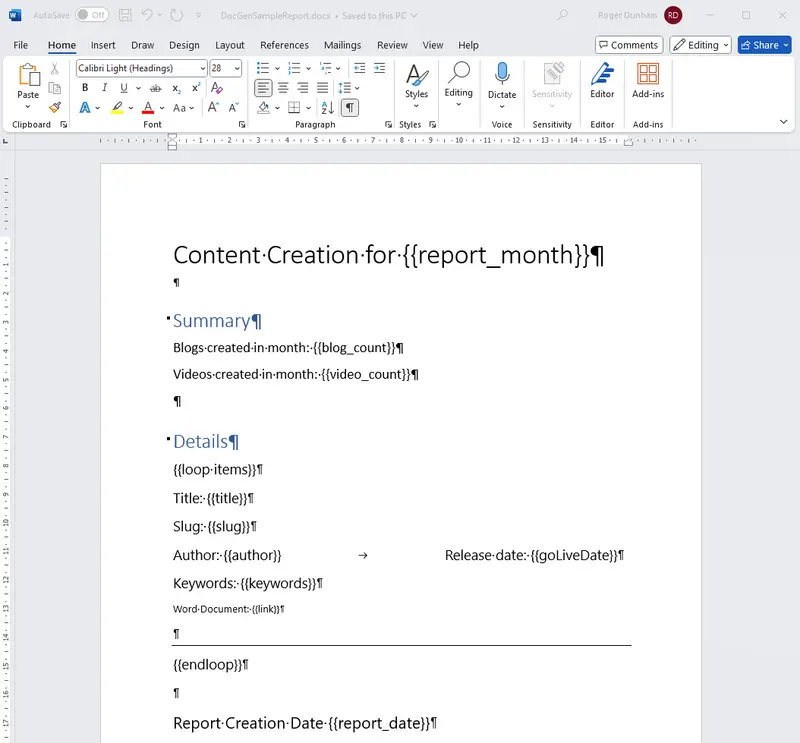
Task: Expand the Paste options arrow
Action: pos(28,107)
